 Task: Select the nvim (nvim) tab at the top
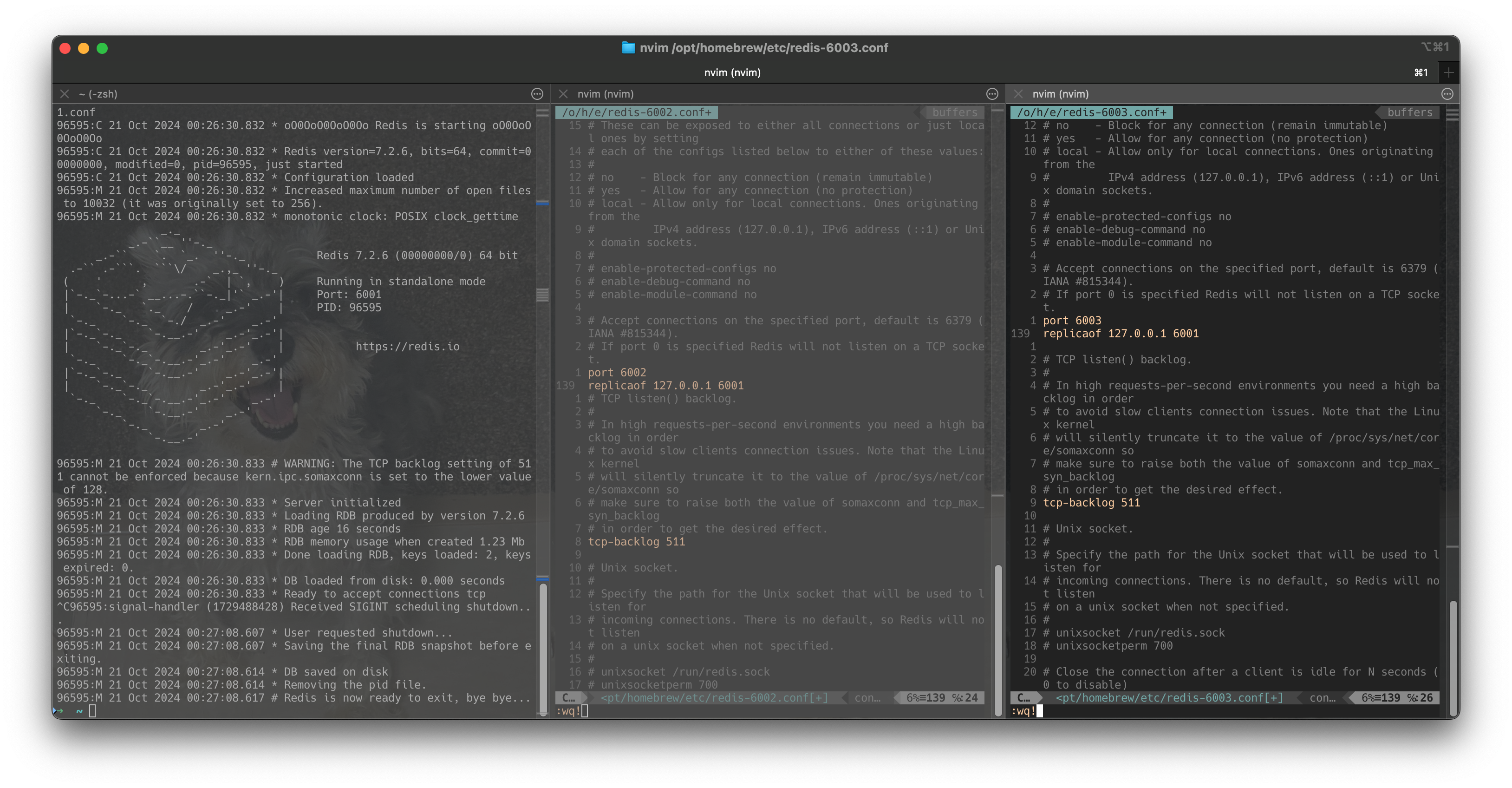tap(731, 72)
